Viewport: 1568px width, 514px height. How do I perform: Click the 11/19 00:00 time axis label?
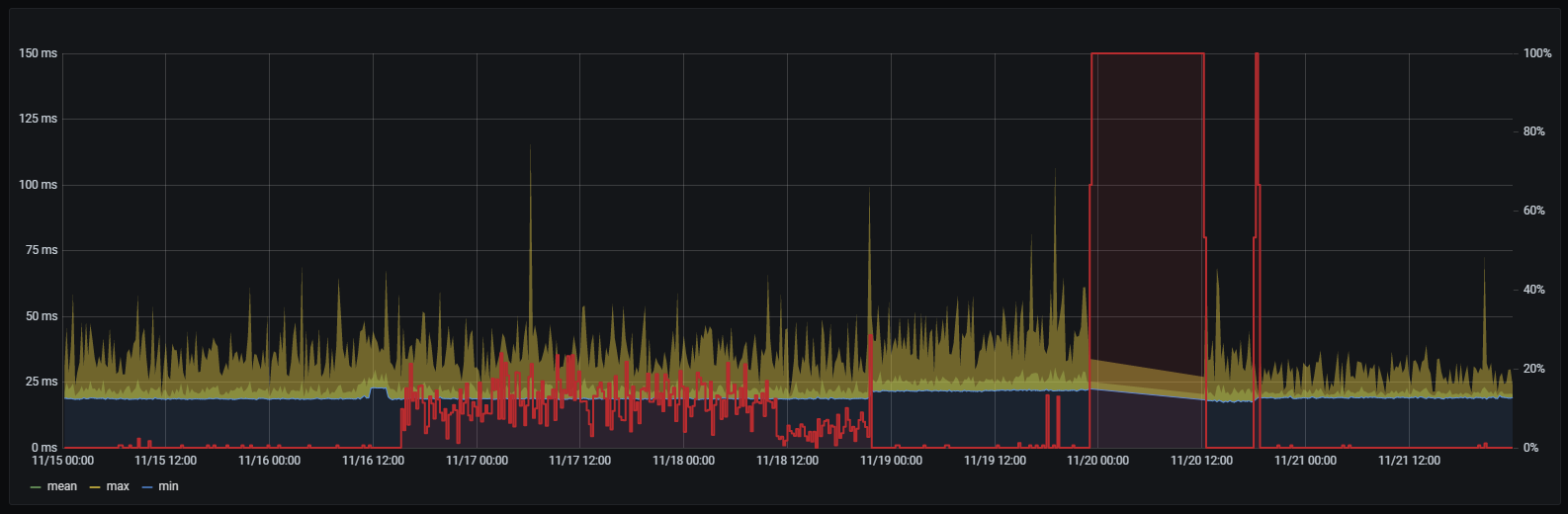[891, 461]
